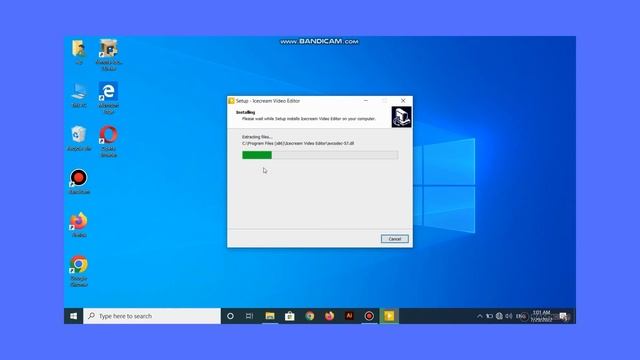This screenshot has width=640, height=360.
Task: Open Cortana from the taskbar
Action: (230, 316)
